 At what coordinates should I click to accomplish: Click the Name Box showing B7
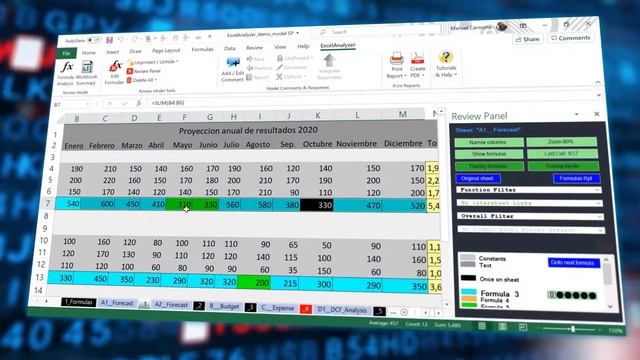pyautogui.click(x=71, y=104)
